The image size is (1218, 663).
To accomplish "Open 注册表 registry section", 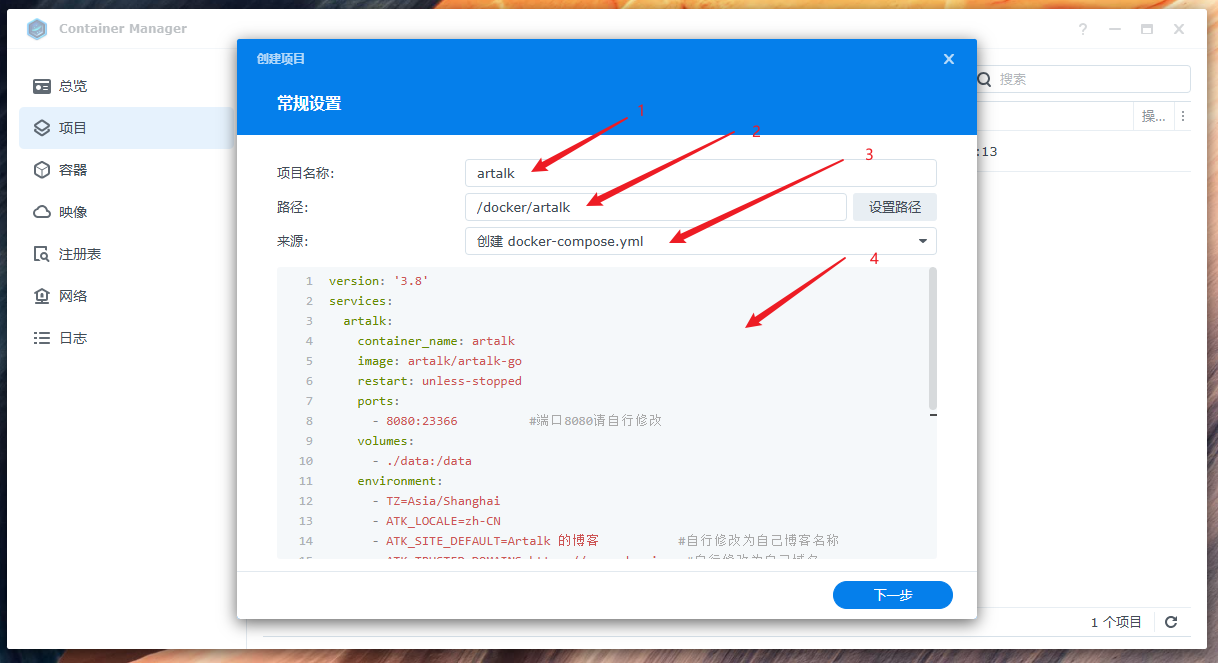I will [126, 254].
